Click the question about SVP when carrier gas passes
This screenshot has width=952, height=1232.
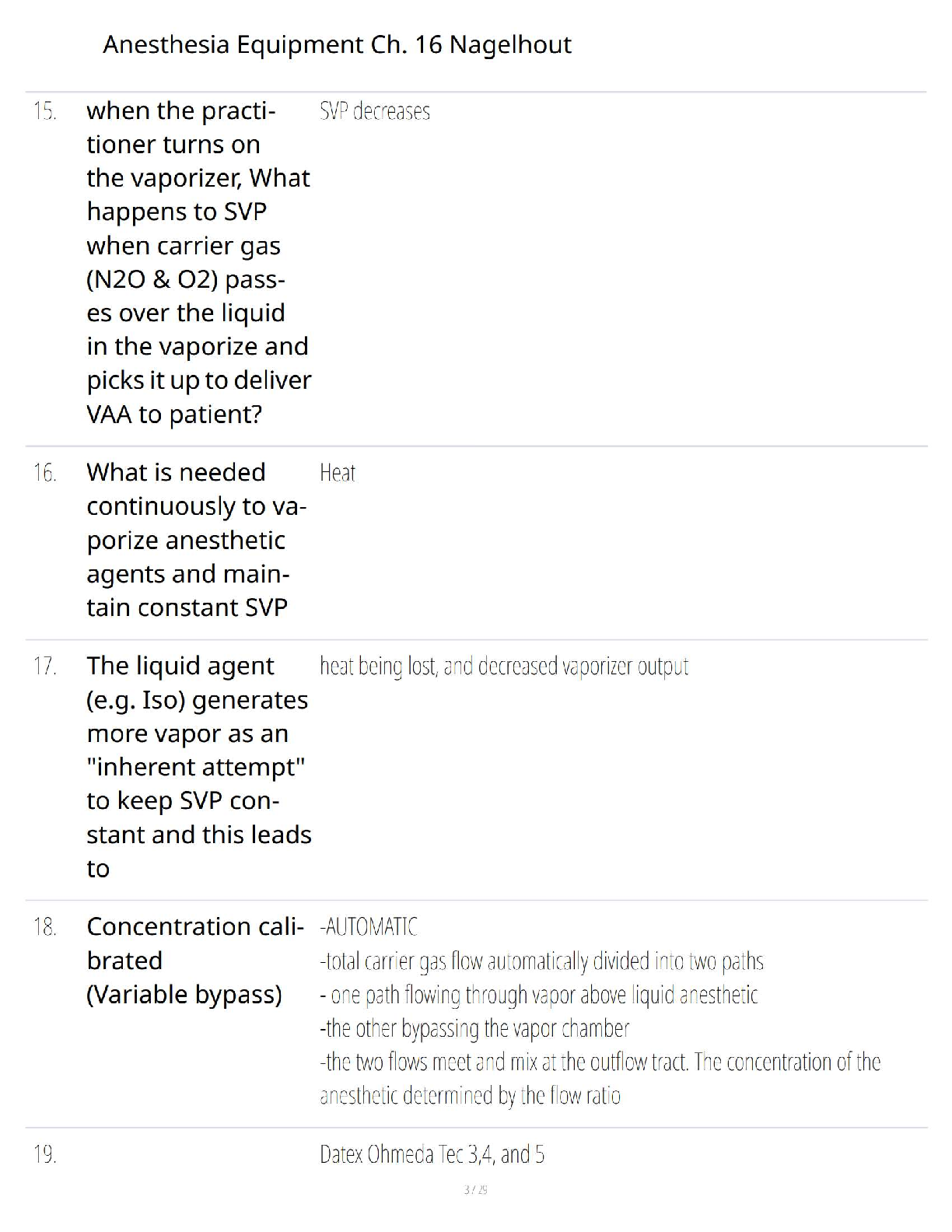198,262
